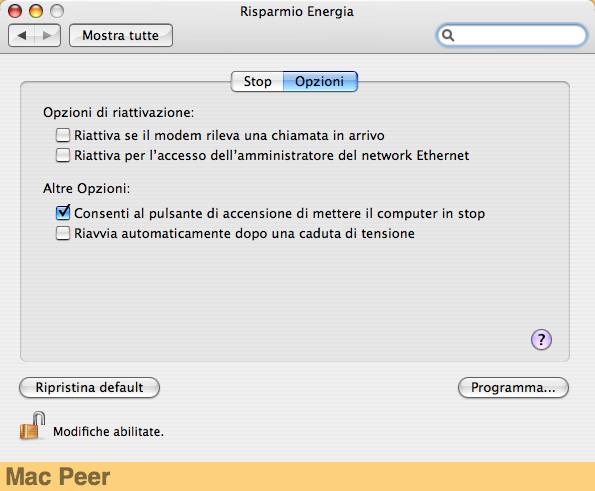
Task: Click the gray zoom window button
Action: [57, 11]
